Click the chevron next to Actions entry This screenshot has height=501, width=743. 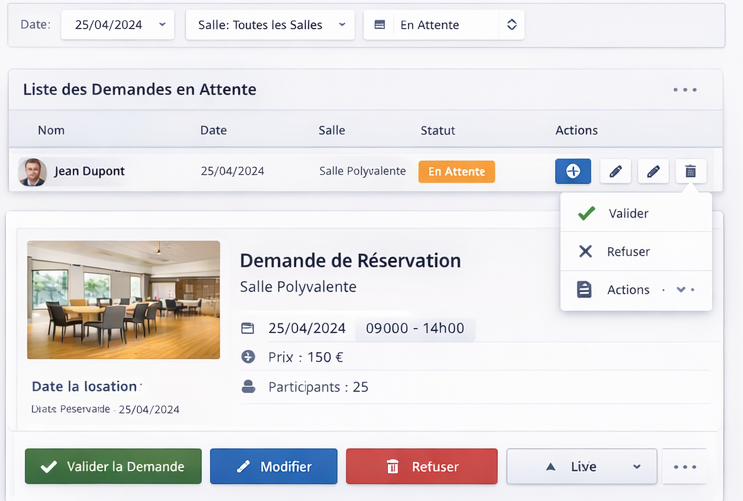tap(681, 290)
